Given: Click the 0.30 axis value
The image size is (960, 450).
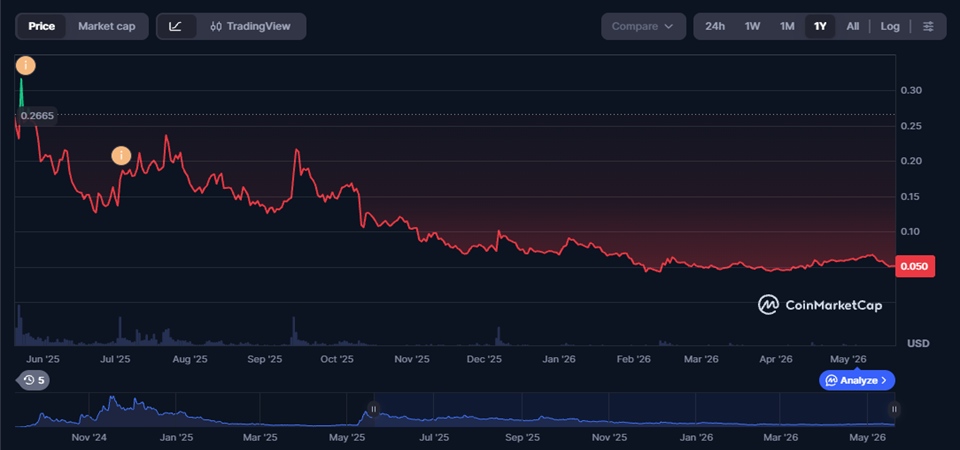Looking at the screenshot, I should point(910,90).
